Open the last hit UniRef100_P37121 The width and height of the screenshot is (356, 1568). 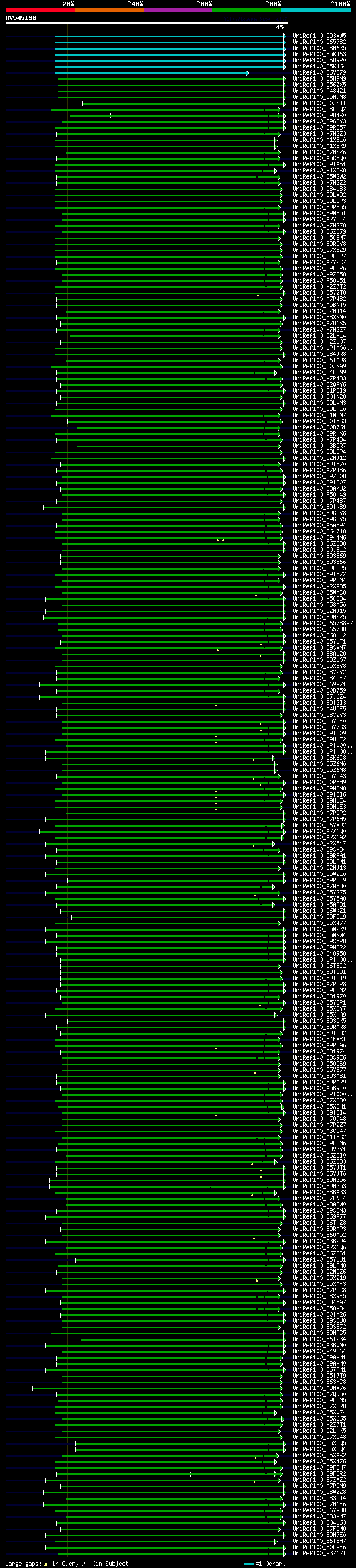pyautogui.click(x=319, y=1553)
